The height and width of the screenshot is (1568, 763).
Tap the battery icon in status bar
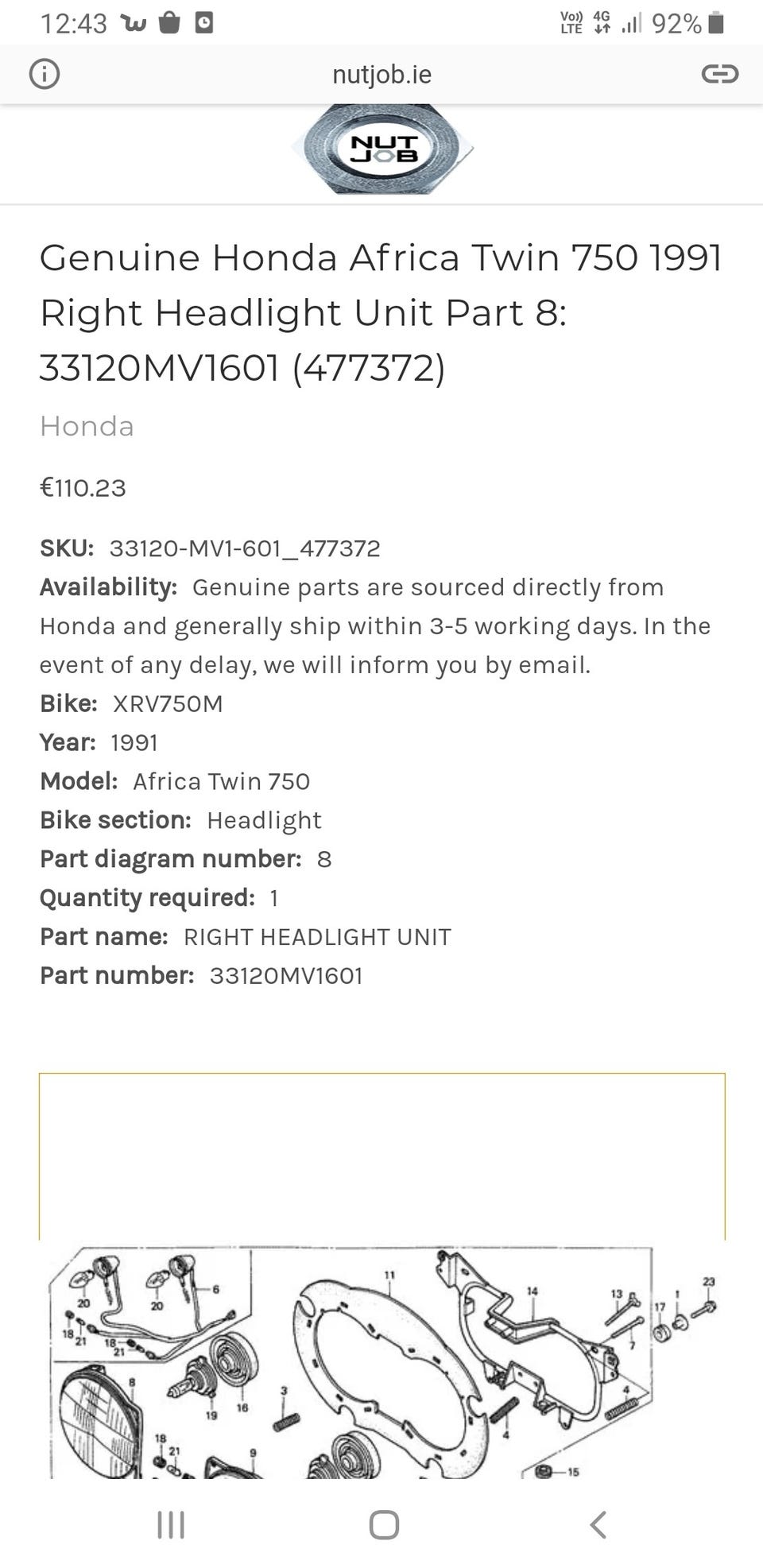click(x=716, y=23)
